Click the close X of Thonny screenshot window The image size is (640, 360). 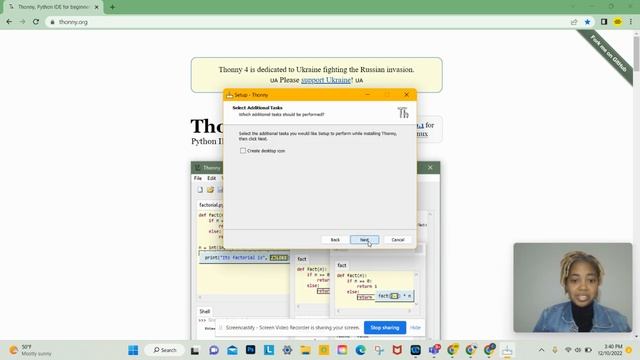430,167
